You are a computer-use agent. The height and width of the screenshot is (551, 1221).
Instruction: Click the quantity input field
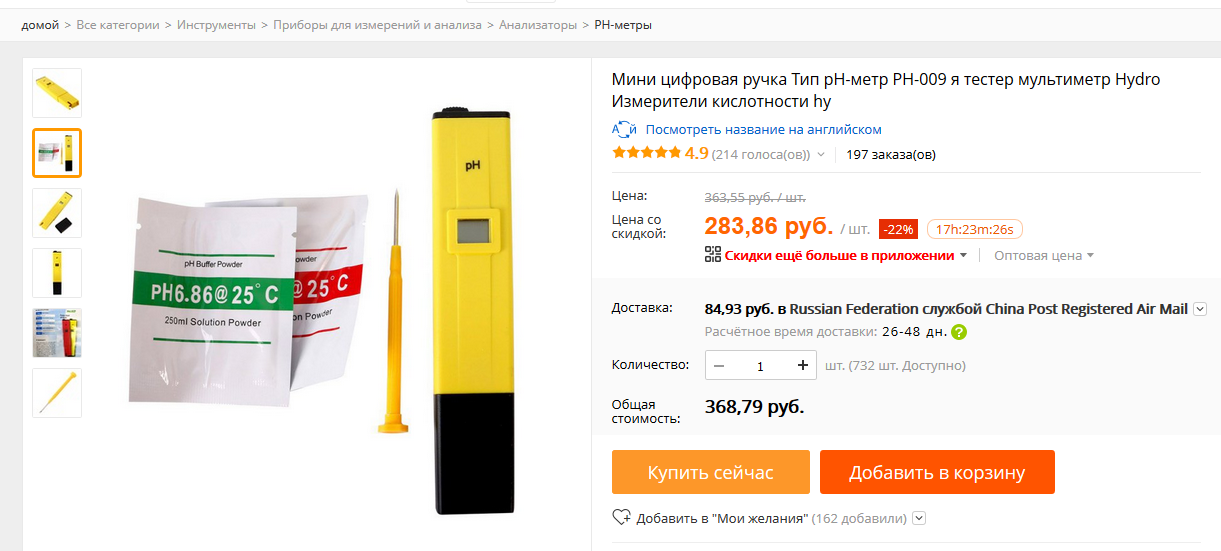760,366
